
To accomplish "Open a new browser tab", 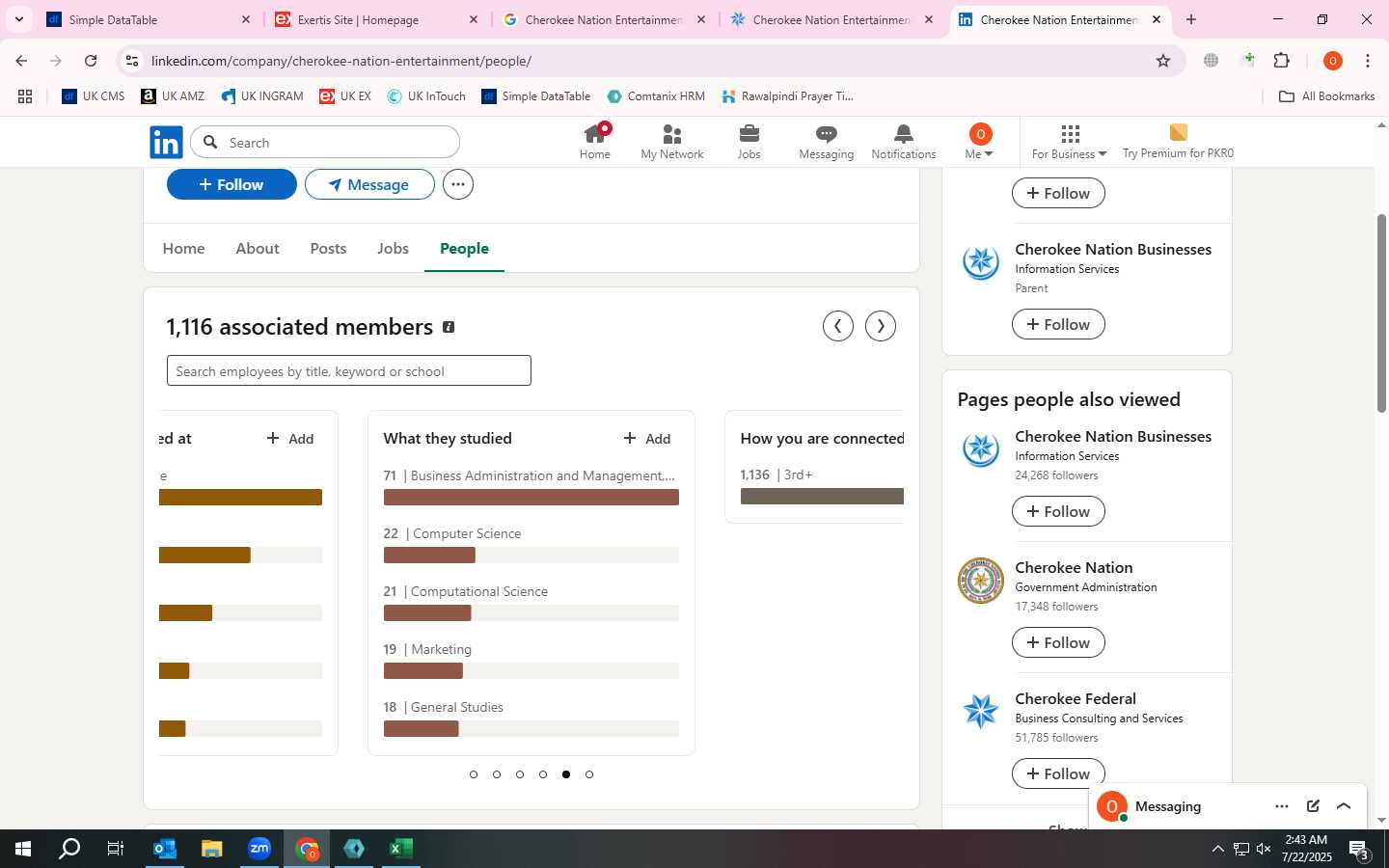I will (x=1191, y=19).
